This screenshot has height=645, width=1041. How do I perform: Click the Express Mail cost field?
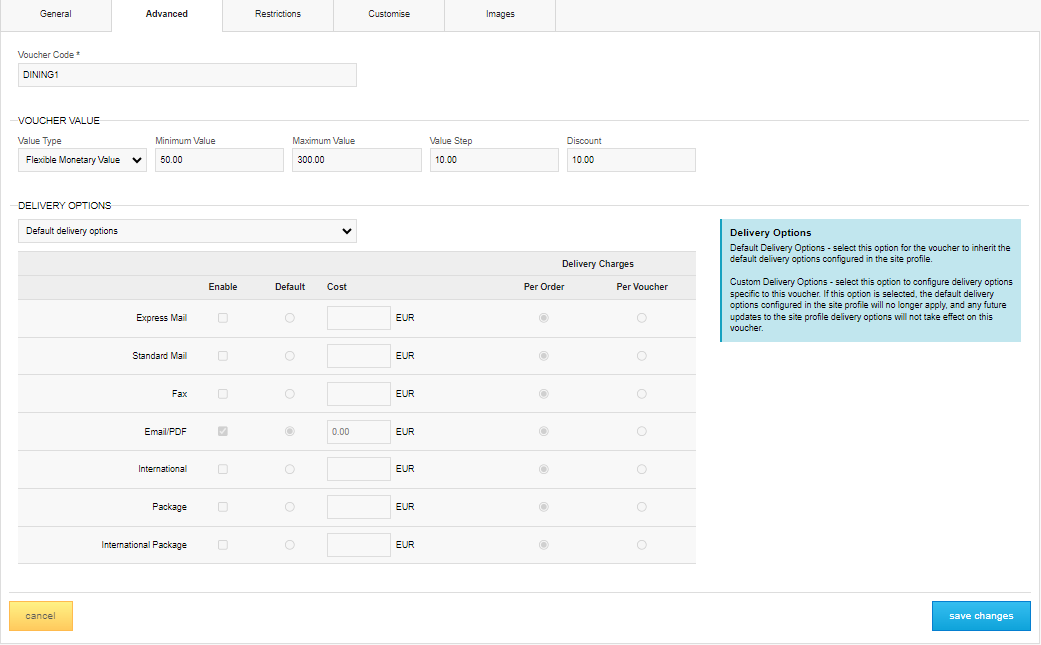coord(359,318)
